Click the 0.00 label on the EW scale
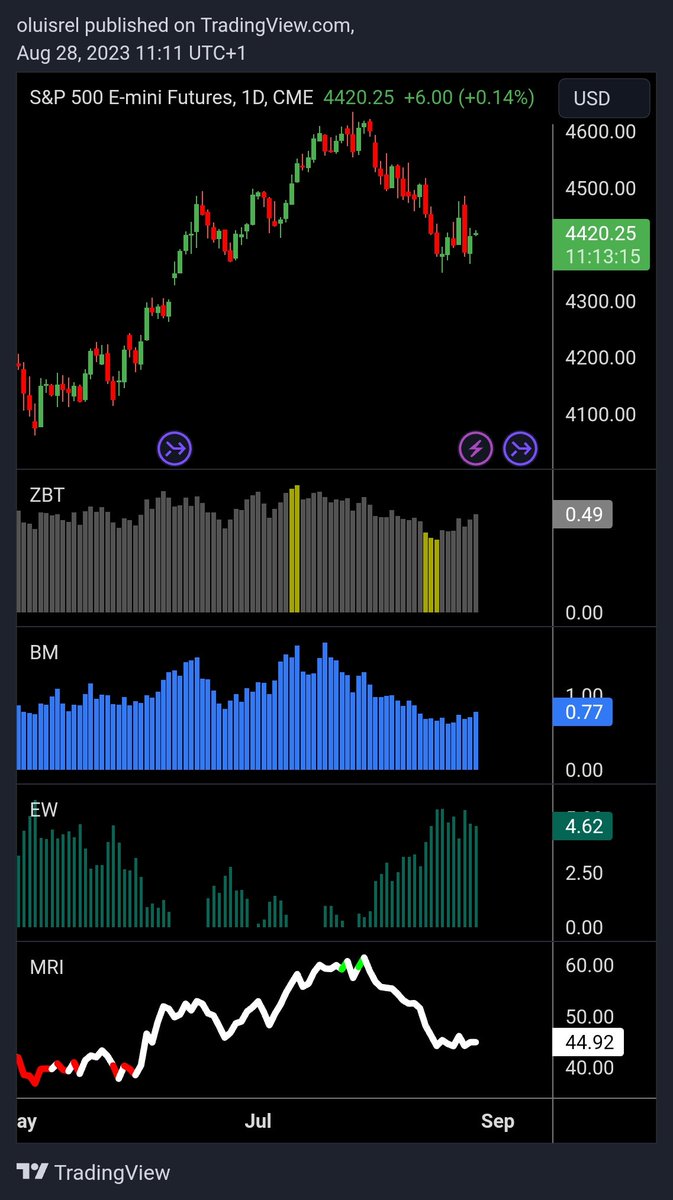Screen dimensions: 673x1200 pyautogui.click(x=584, y=928)
